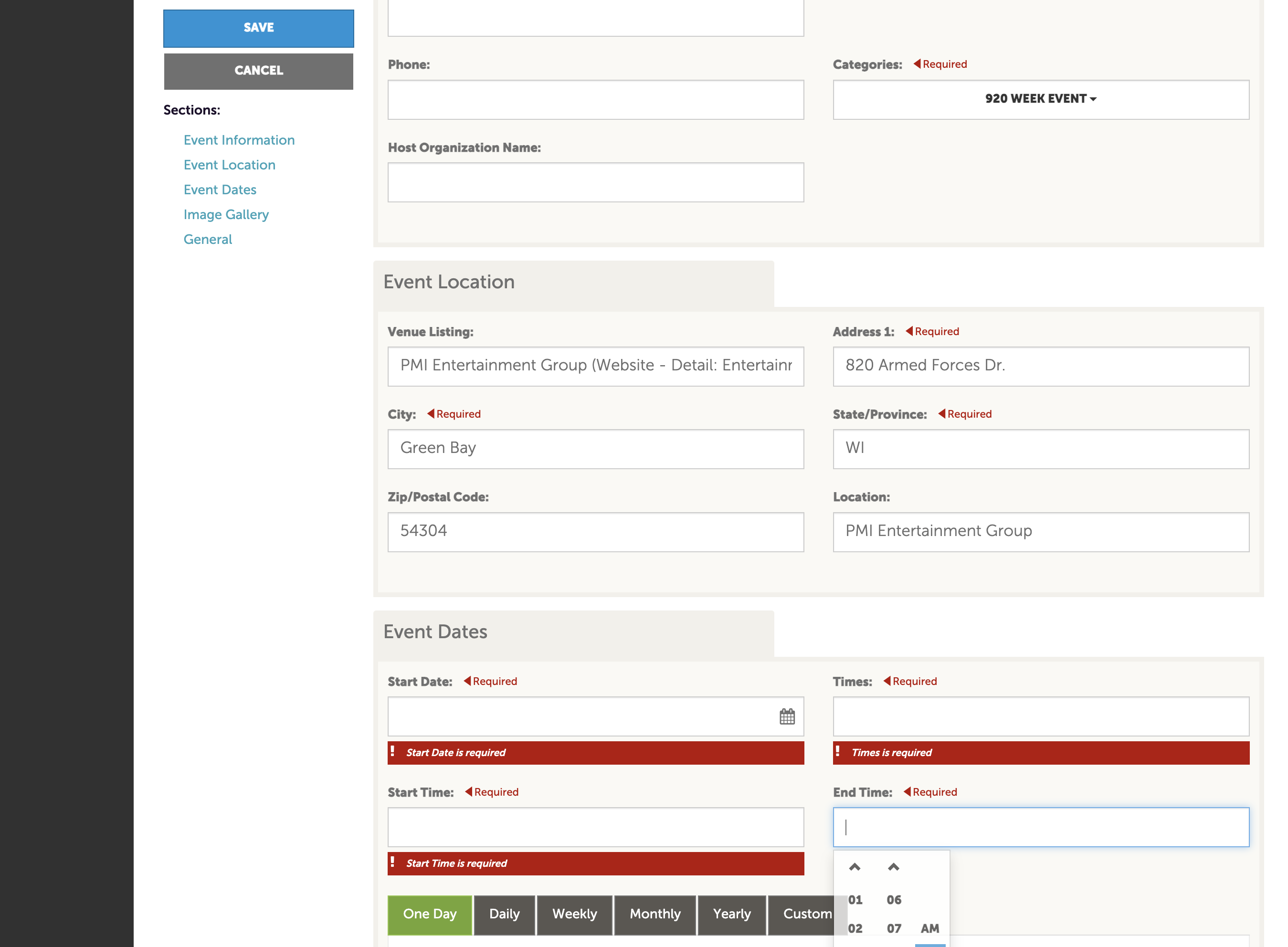Pick minute 07 in the time picker
1288x947 pixels.
tap(894, 929)
